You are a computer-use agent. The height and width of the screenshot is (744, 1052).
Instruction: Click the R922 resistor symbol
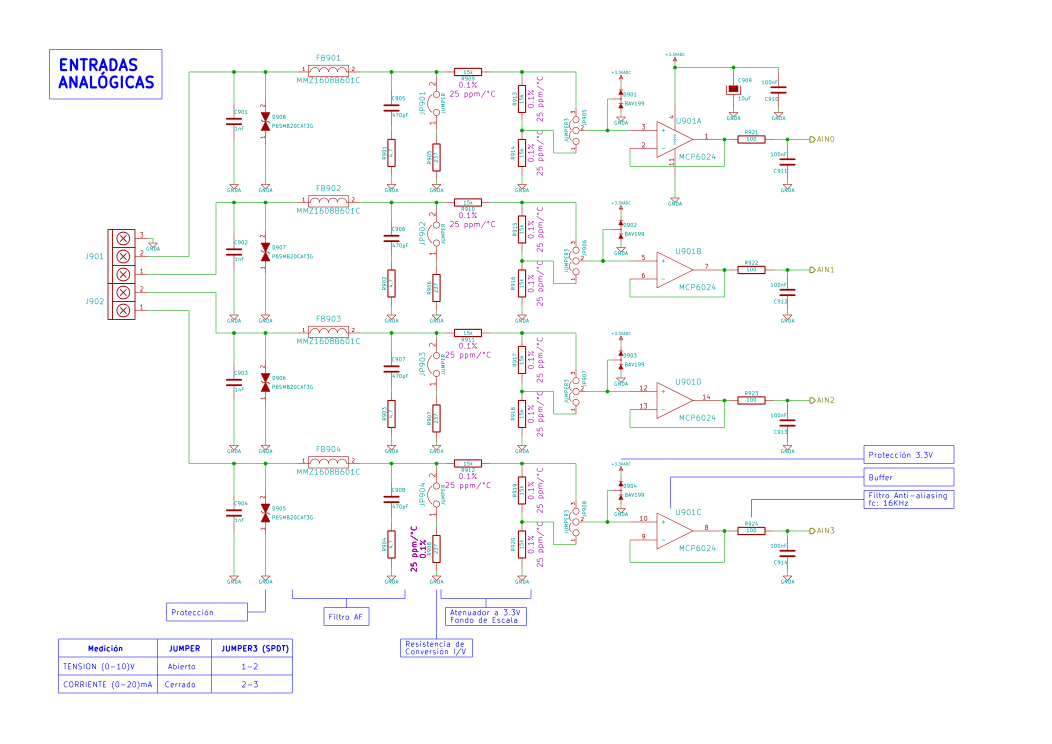tap(751, 270)
